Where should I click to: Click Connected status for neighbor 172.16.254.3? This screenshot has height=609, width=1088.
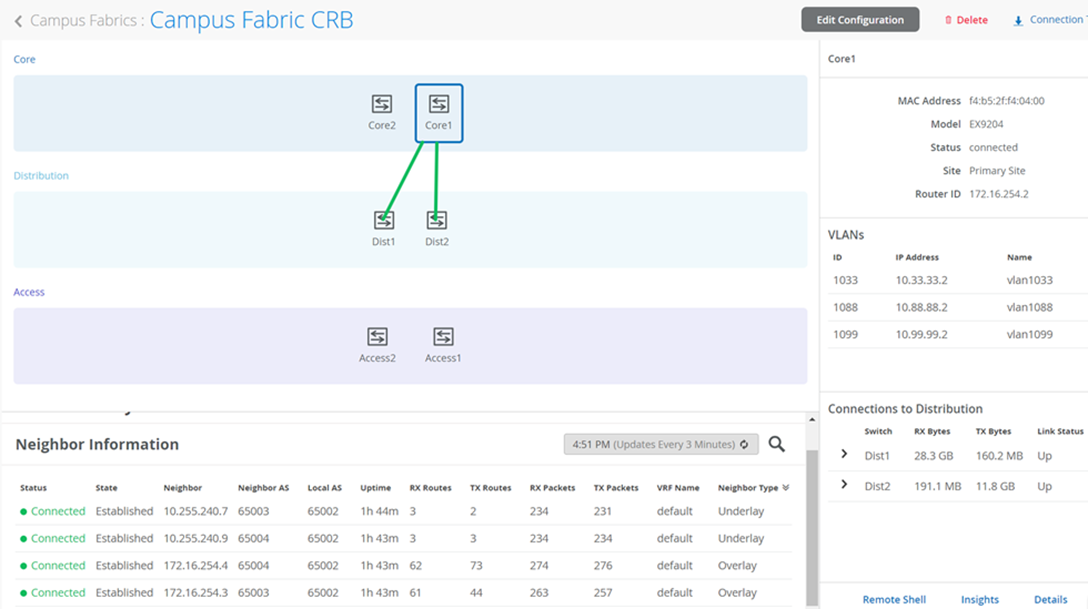[x=53, y=592]
